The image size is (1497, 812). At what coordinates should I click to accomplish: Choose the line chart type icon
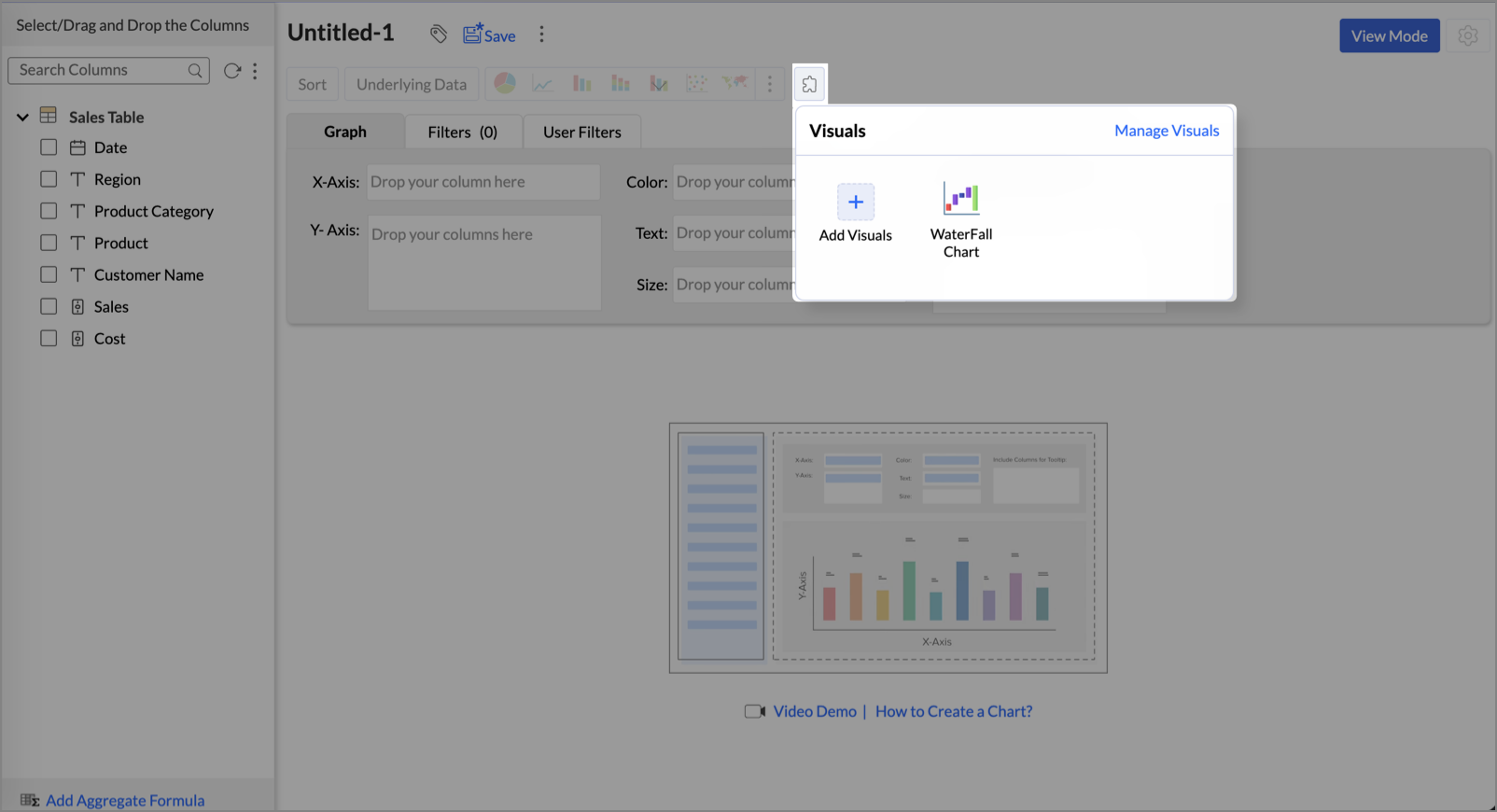(x=543, y=84)
